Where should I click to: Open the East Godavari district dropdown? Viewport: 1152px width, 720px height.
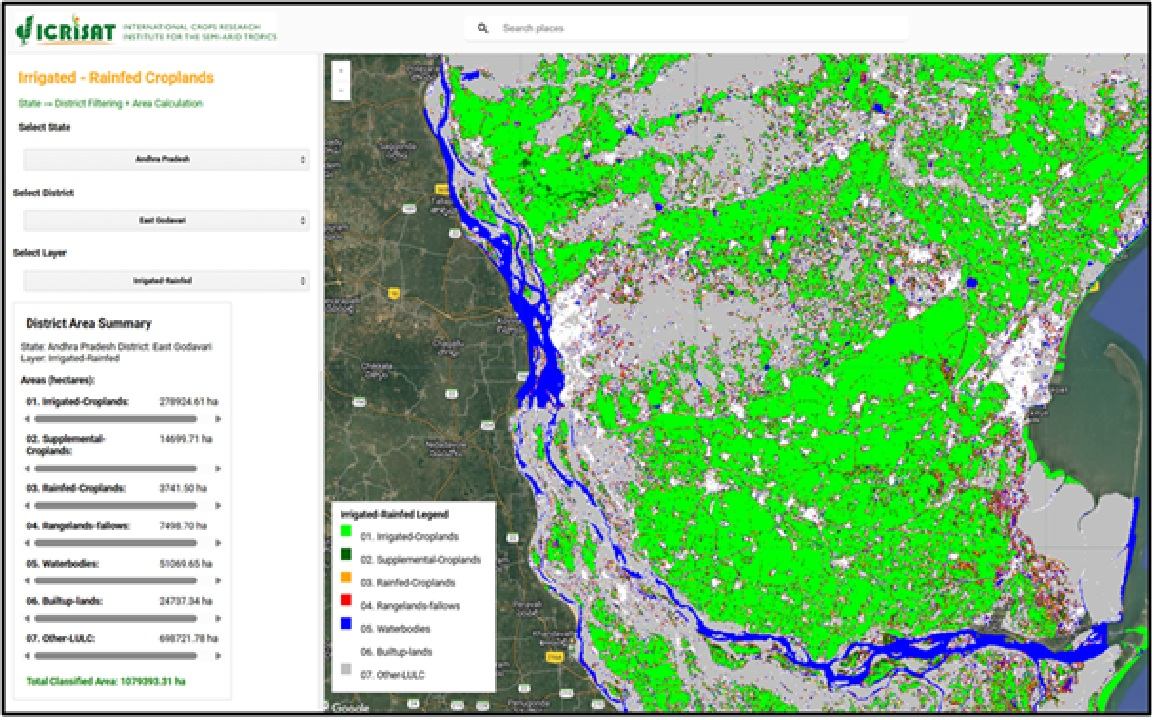point(166,220)
